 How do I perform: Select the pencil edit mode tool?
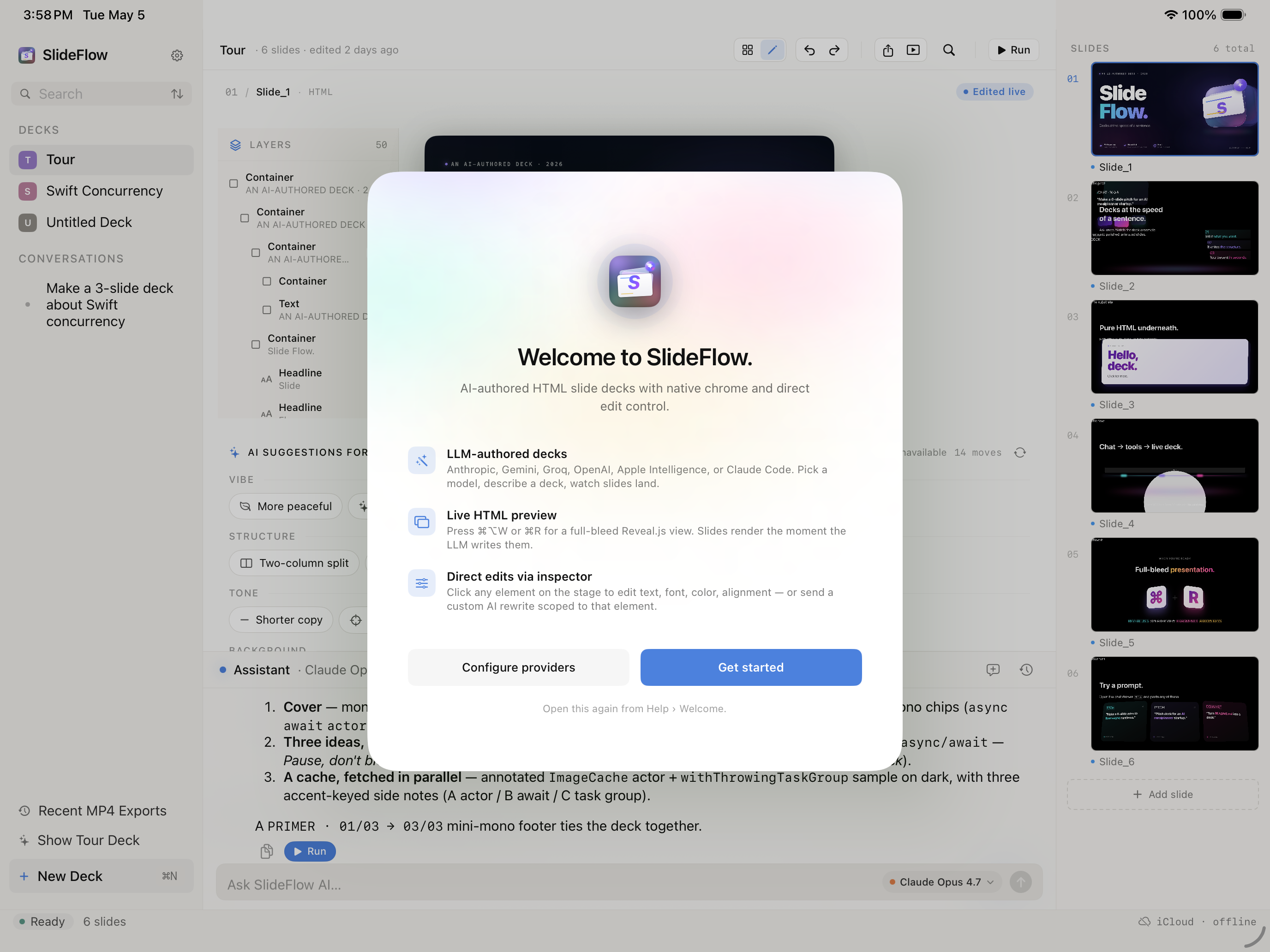[x=772, y=50]
